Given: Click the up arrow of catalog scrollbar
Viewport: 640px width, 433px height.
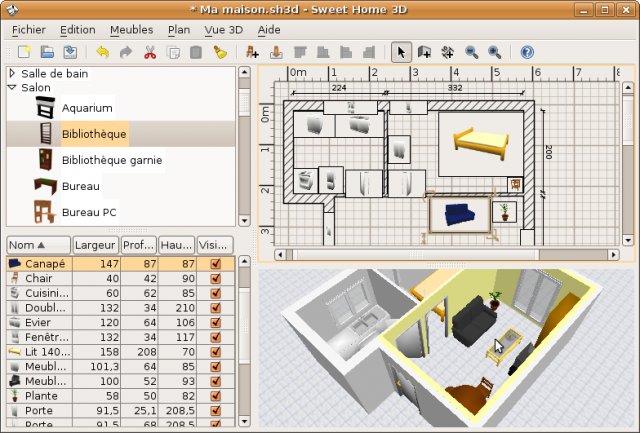Looking at the screenshot, I should 244,72.
